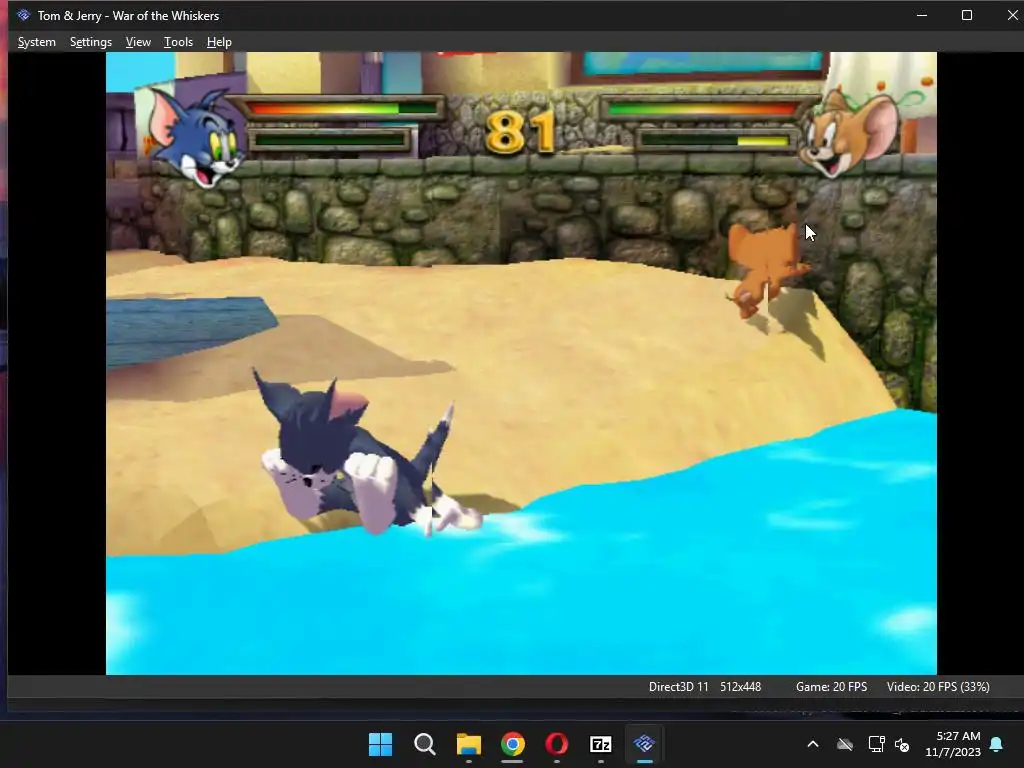
Task: Open File Explorer from the taskbar
Action: tap(468, 744)
